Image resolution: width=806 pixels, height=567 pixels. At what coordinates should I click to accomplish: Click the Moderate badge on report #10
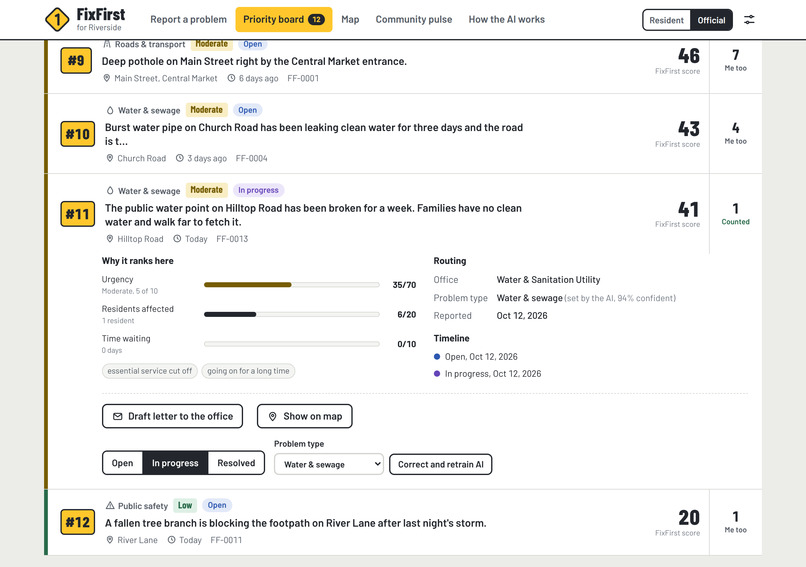point(206,110)
